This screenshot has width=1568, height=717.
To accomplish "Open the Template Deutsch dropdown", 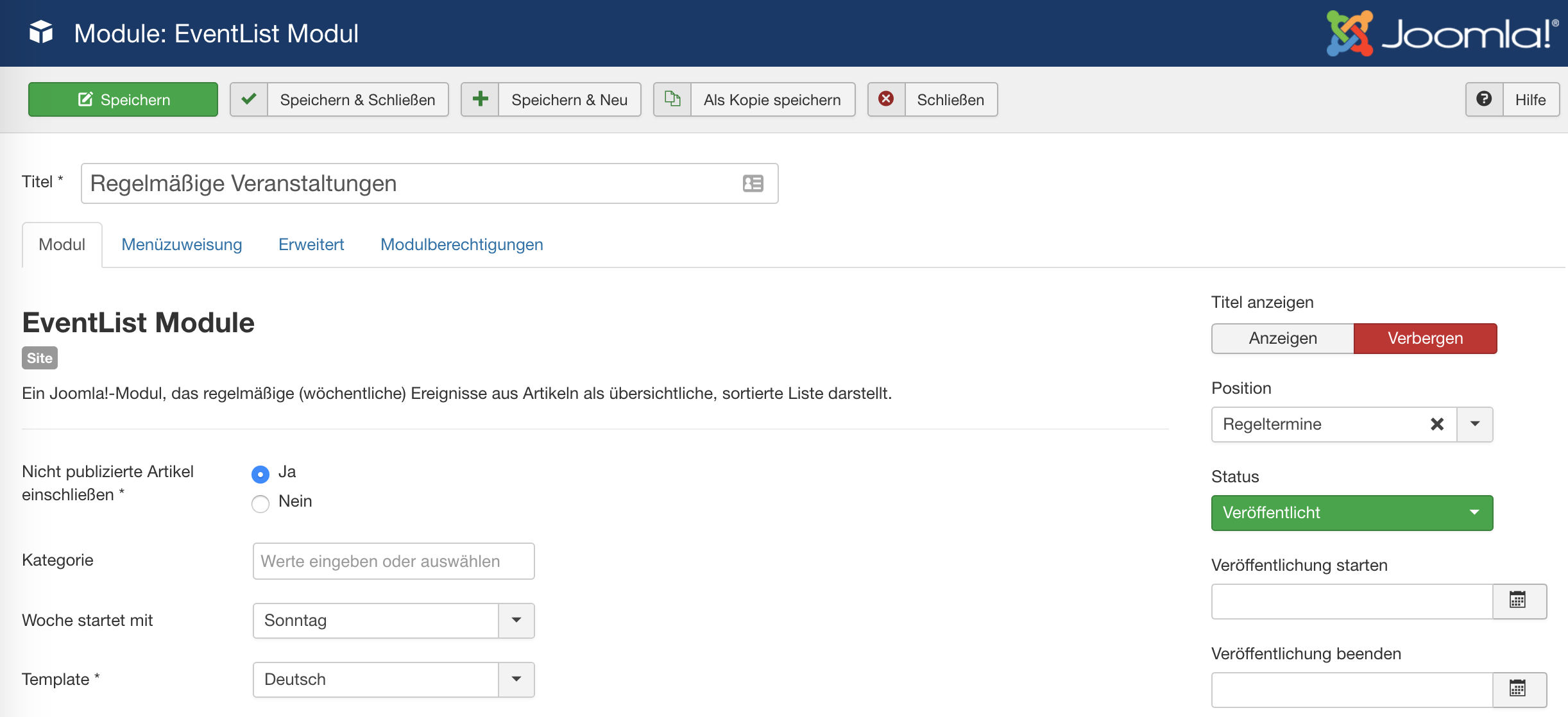I will [x=394, y=679].
